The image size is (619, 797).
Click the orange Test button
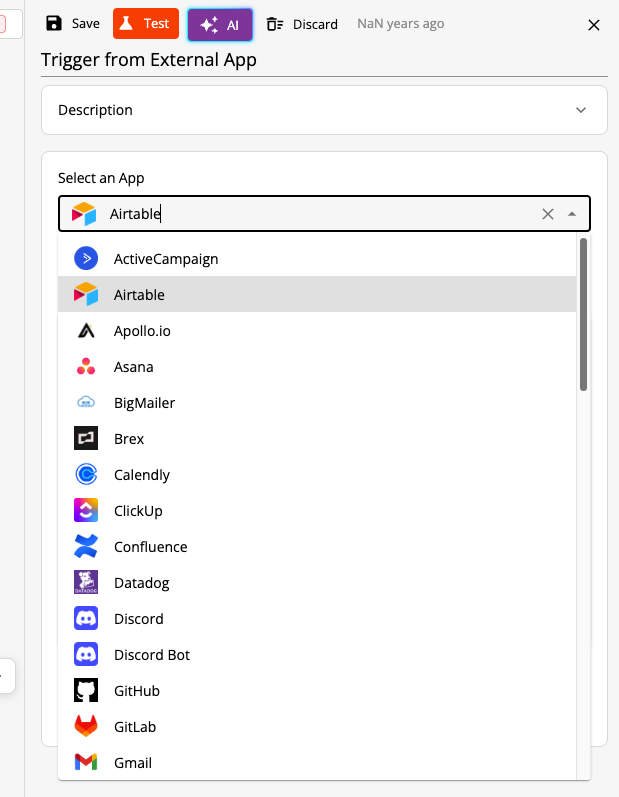coord(146,23)
